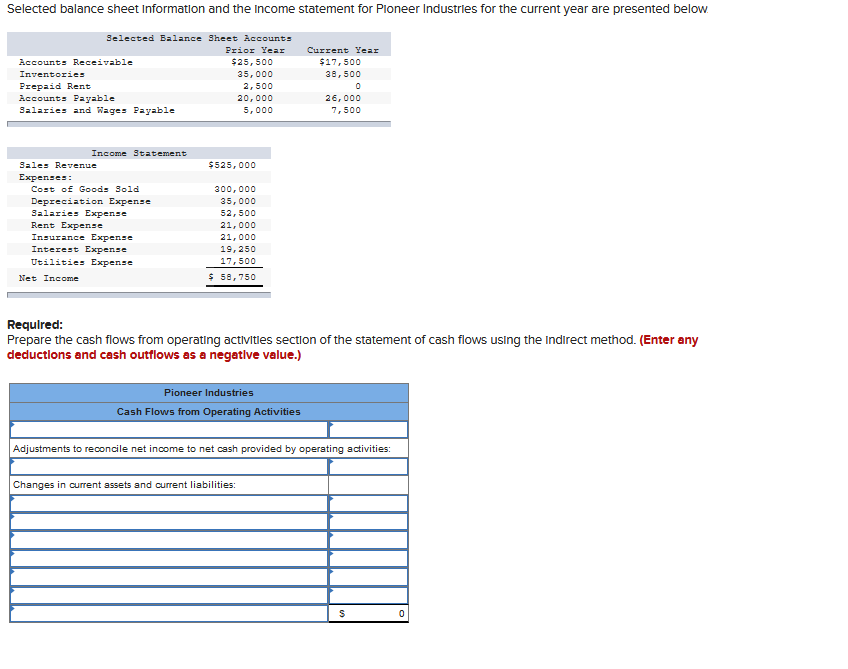The height and width of the screenshot is (669, 848).
Task: Click the $25,500 Accounts Receivable prior year value
Action: point(252,62)
